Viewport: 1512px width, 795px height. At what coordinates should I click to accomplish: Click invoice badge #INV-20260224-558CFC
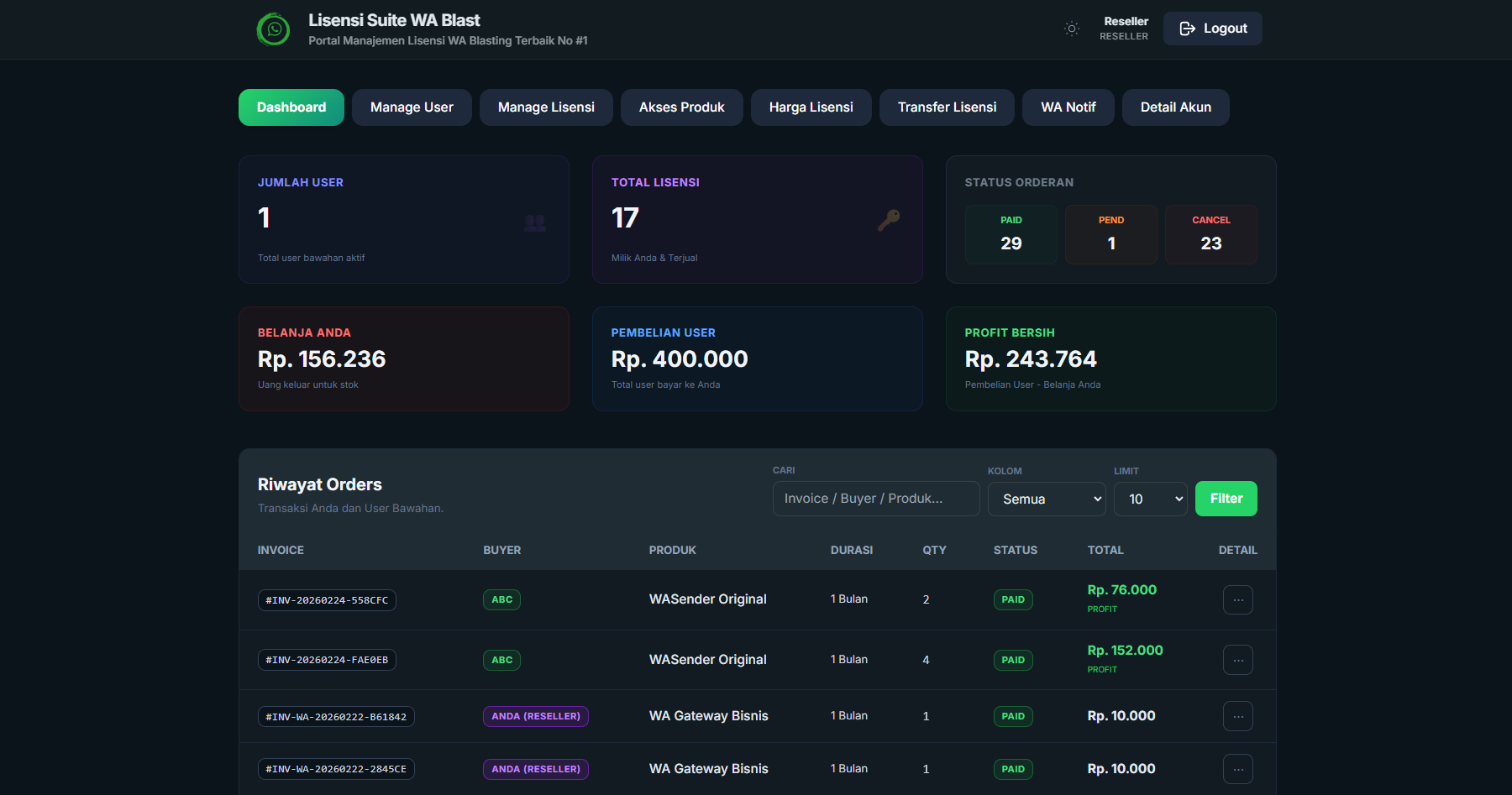click(327, 600)
